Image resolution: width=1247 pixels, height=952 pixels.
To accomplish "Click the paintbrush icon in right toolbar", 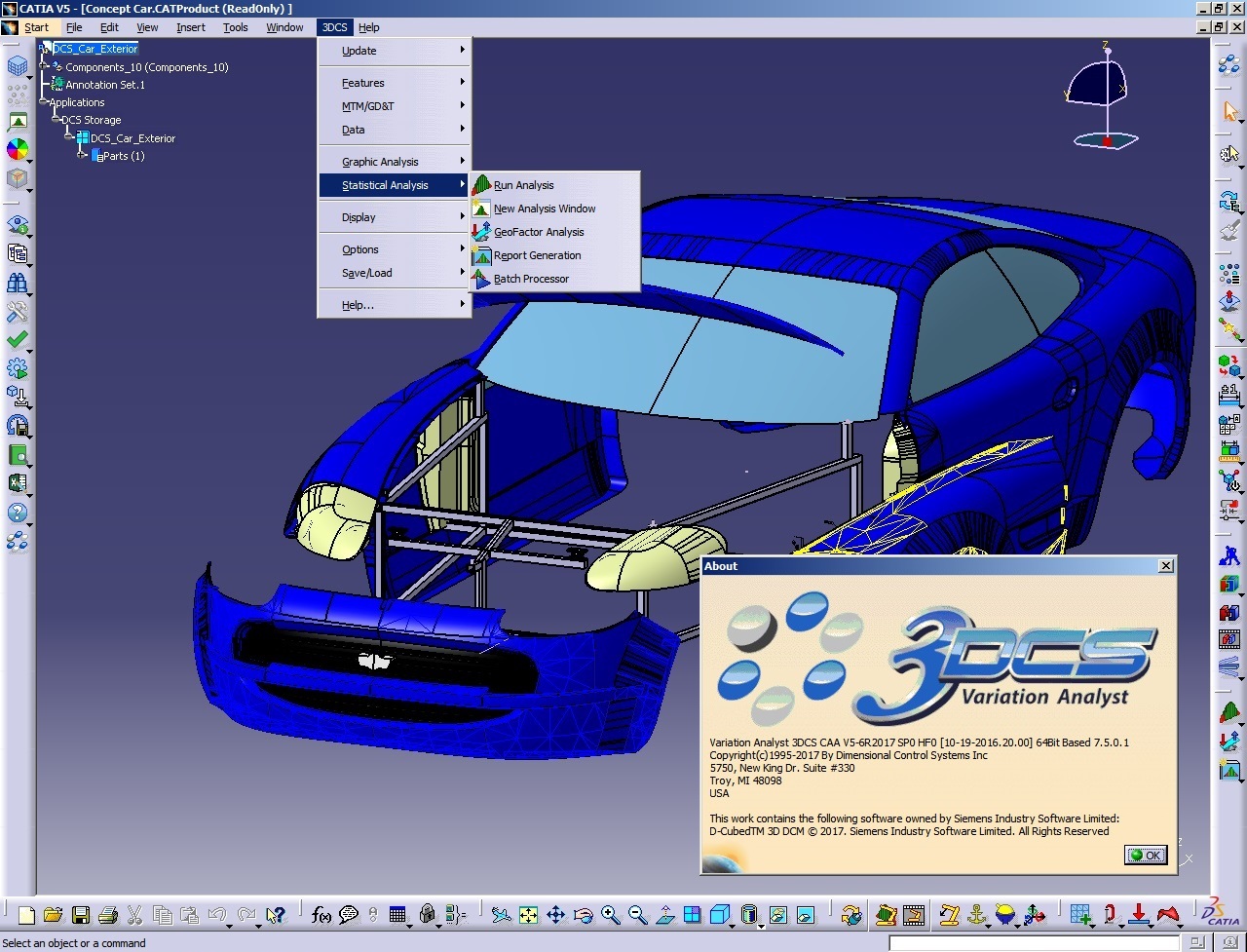I will pos(1229,230).
